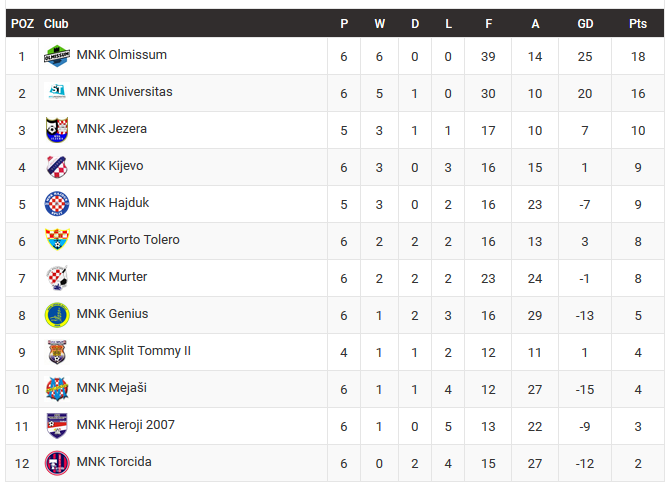Click the MNK Olmissum club logo
The width and height of the screenshot is (670, 487).
coord(57,56)
